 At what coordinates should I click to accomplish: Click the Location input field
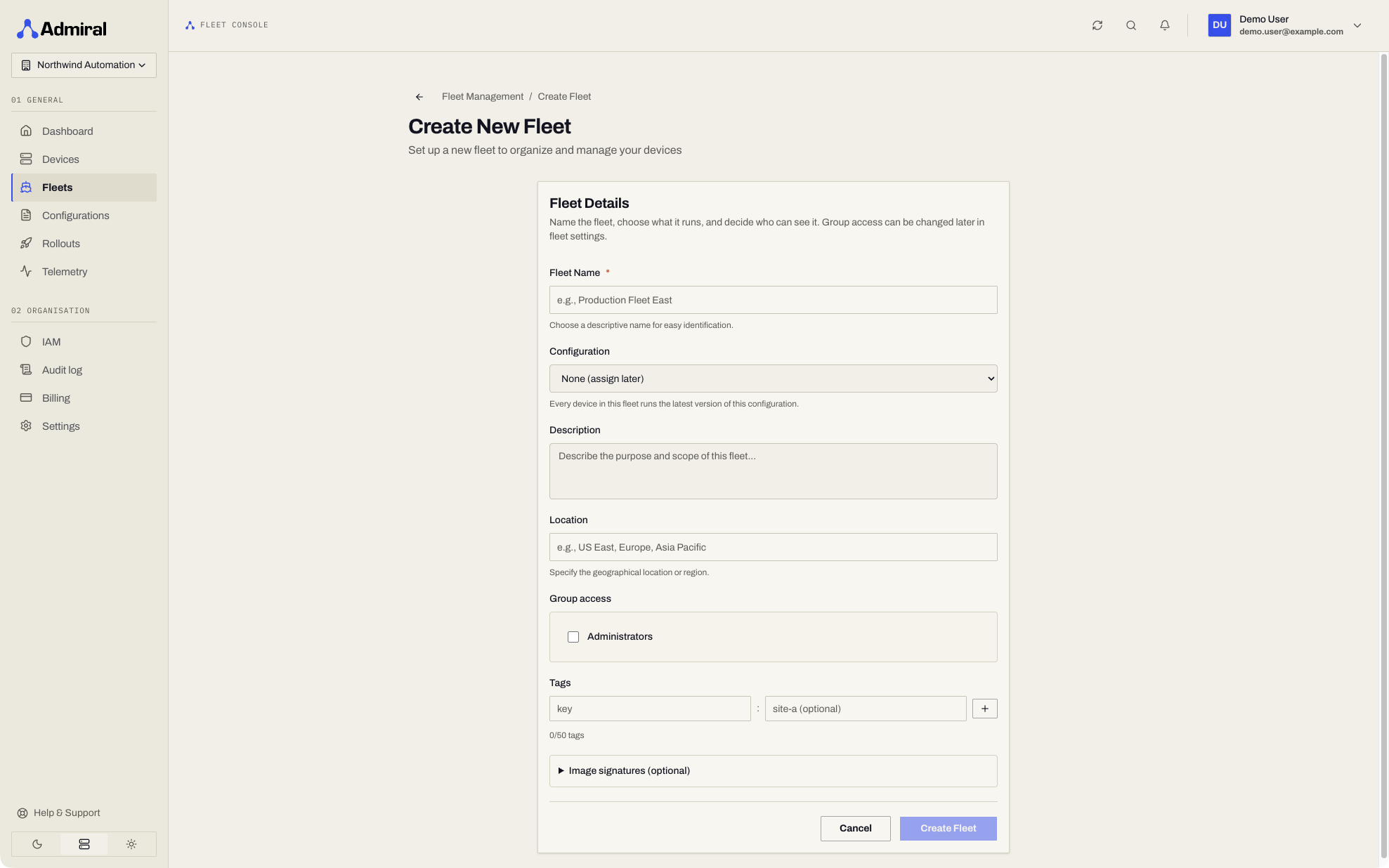(x=773, y=547)
